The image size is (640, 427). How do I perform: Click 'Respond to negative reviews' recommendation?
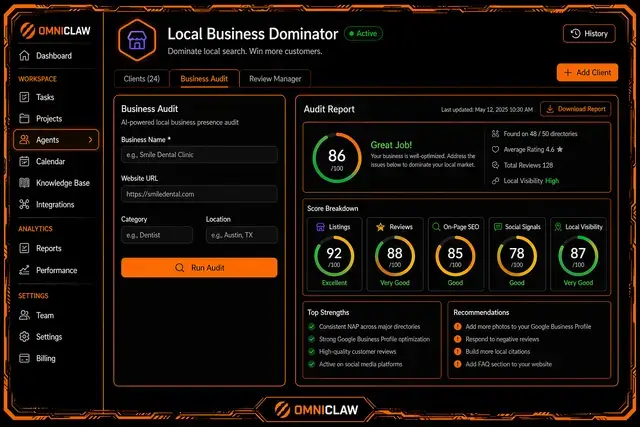[502, 339]
